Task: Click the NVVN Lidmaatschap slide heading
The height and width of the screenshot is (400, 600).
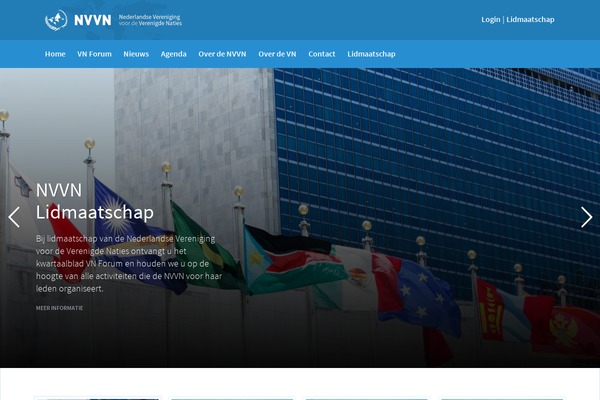Action: [x=95, y=201]
